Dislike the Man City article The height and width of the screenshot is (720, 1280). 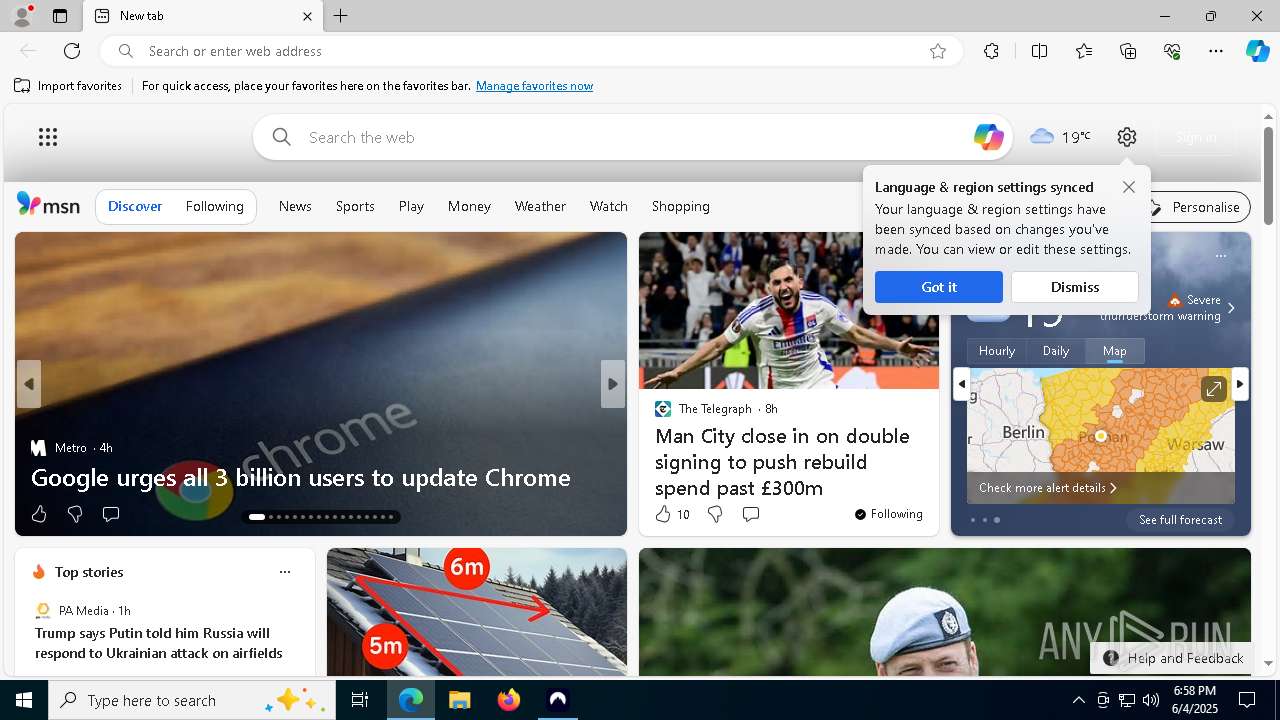point(715,514)
